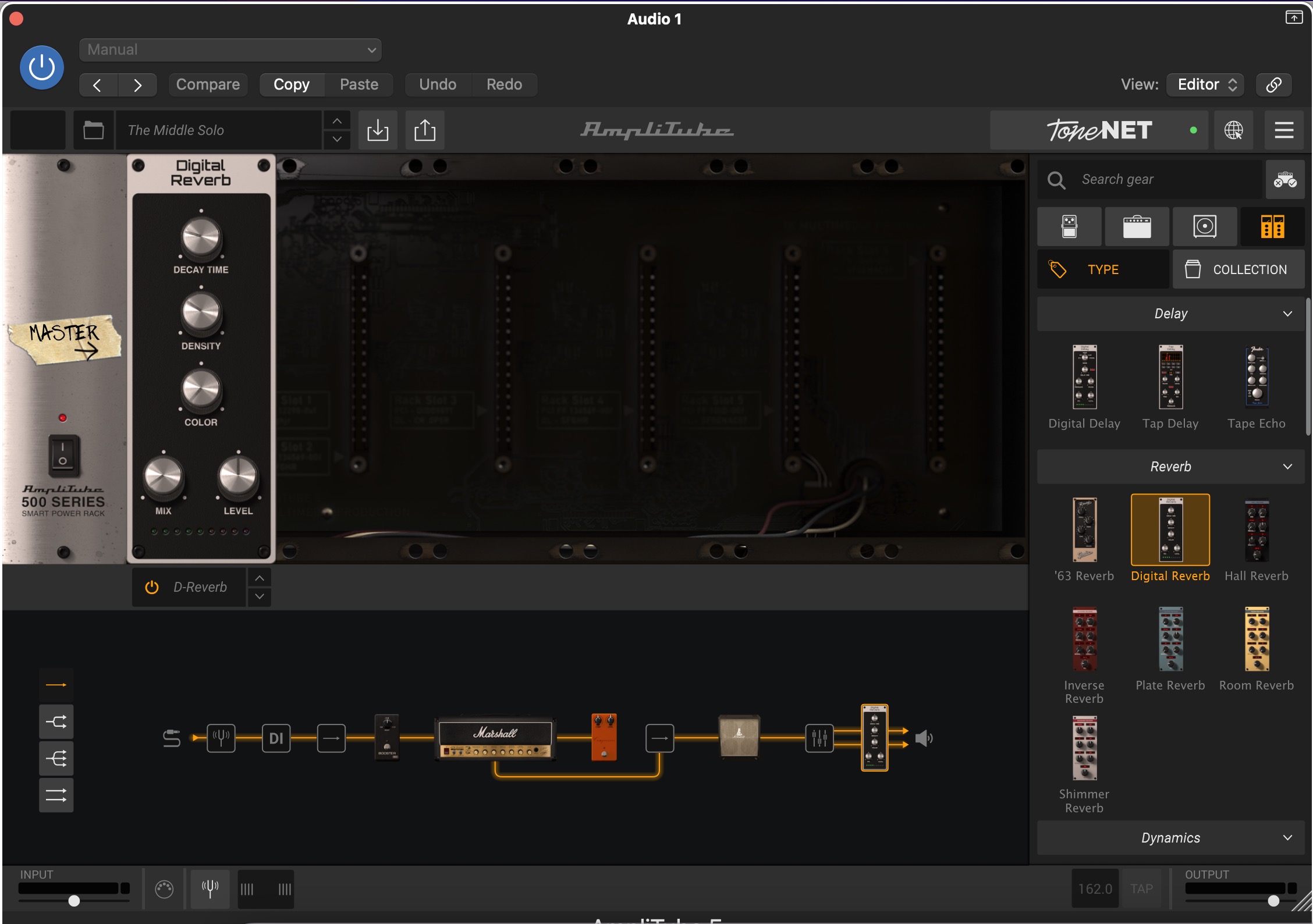Open the hamburger main menu
Image resolution: width=1313 pixels, height=924 pixels.
(x=1284, y=130)
